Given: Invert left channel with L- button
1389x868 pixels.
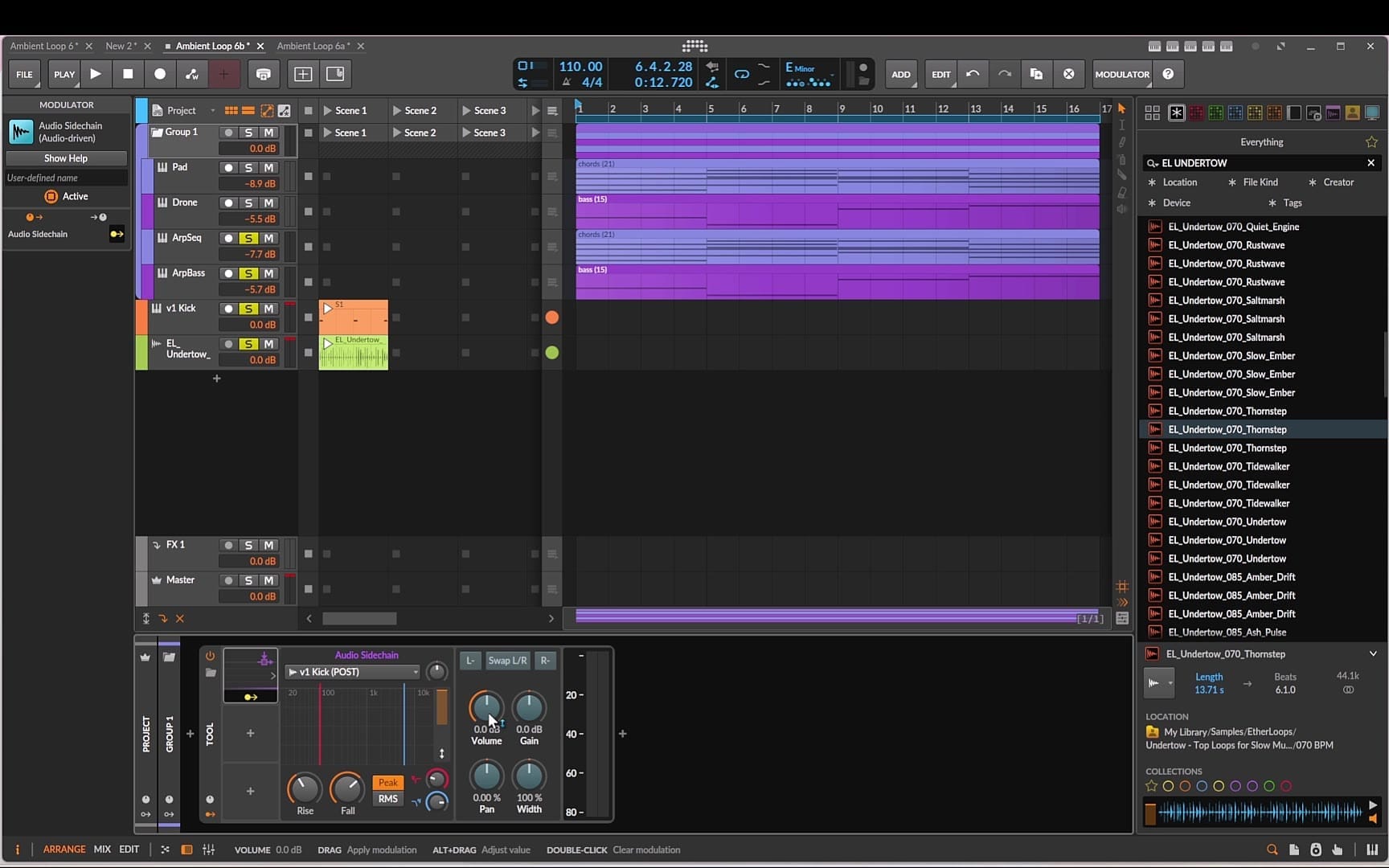Looking at the screenshot, I should [x=470, y=661].
